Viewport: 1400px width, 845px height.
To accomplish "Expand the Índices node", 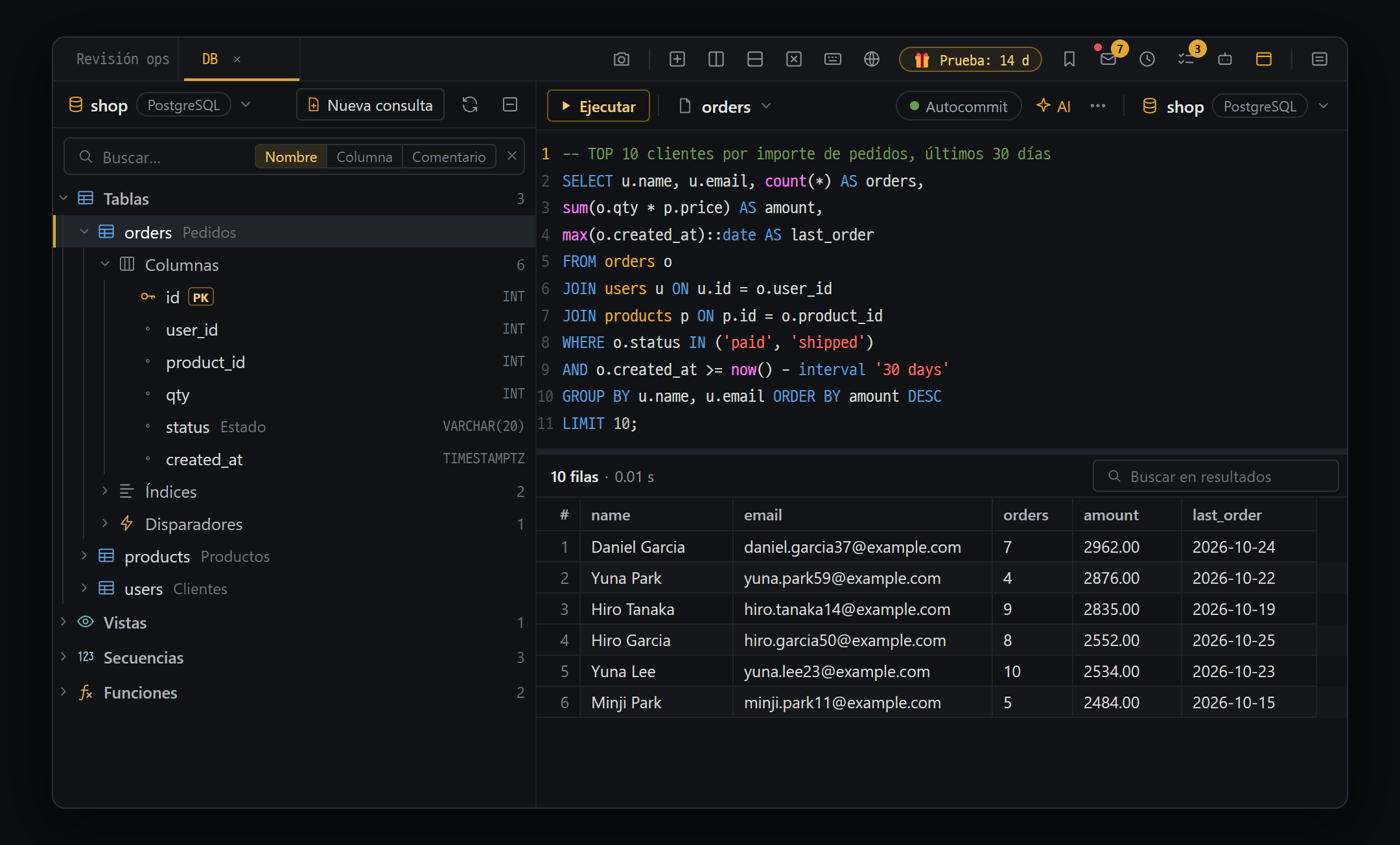I will (x=105, y=491).
